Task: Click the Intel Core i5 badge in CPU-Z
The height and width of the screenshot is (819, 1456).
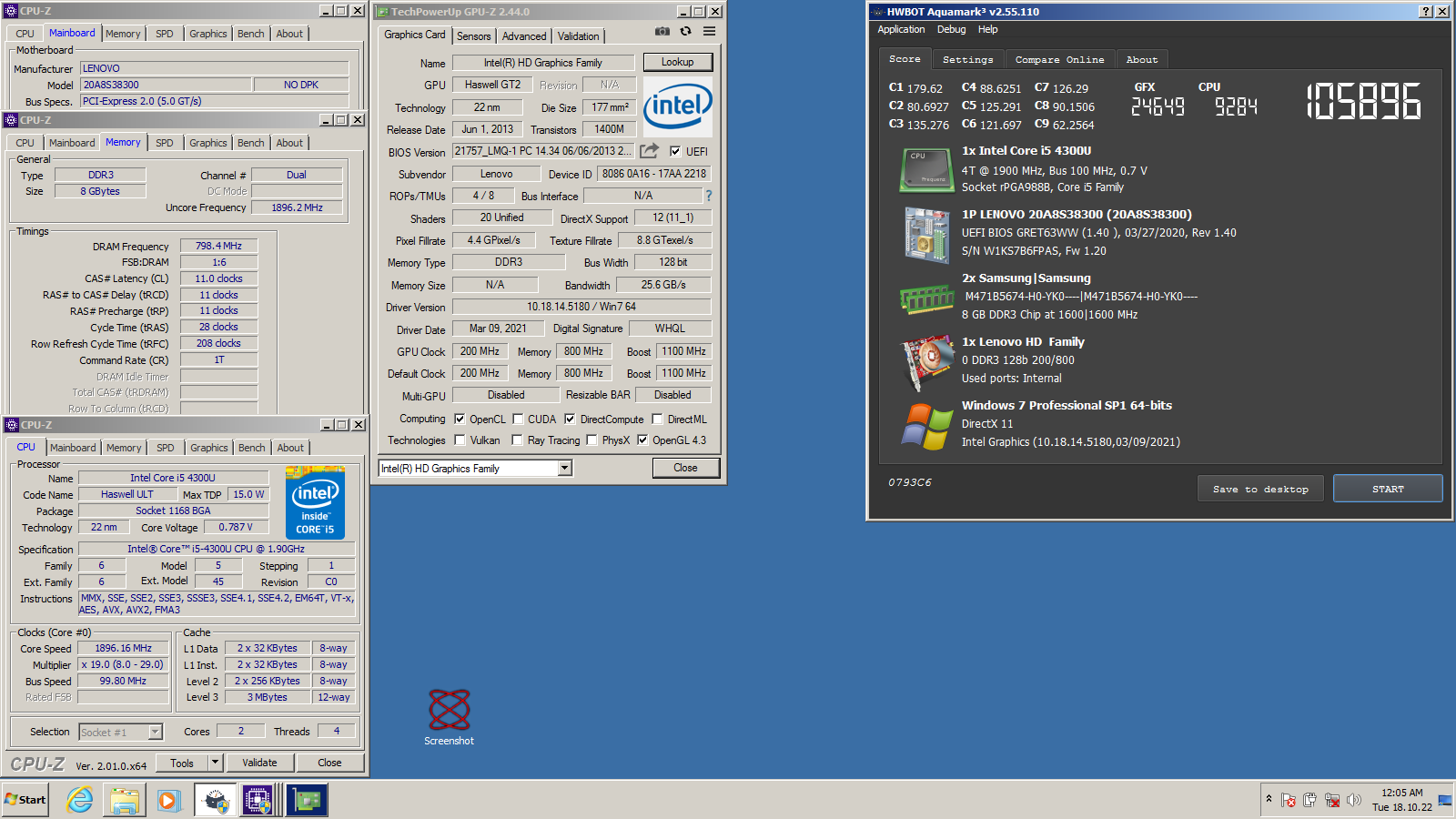Action: [x=315, y=502]
